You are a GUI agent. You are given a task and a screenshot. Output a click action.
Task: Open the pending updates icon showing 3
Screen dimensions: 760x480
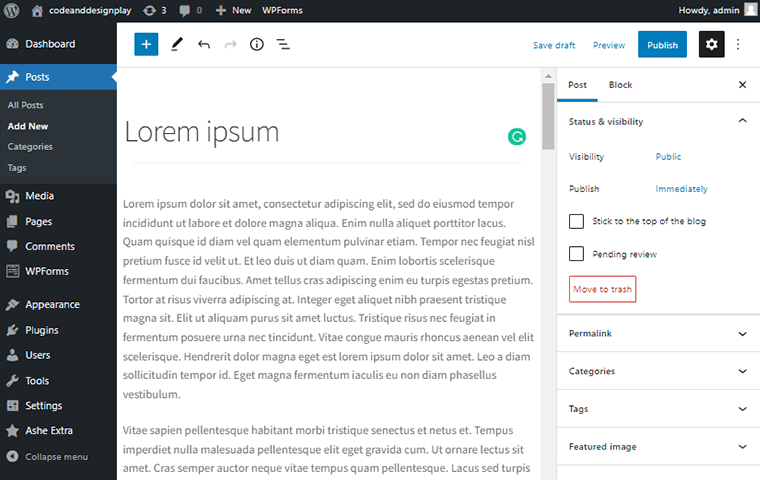(155, 10)
